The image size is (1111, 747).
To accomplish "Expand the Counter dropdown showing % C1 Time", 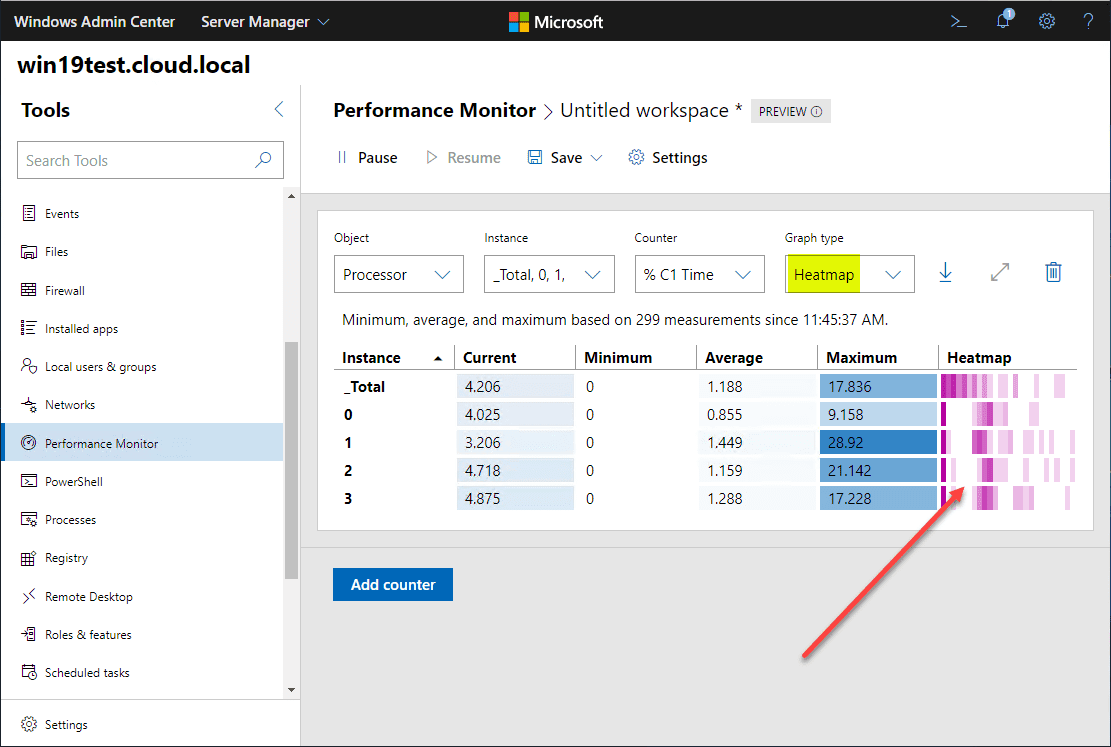I will 698,274.
